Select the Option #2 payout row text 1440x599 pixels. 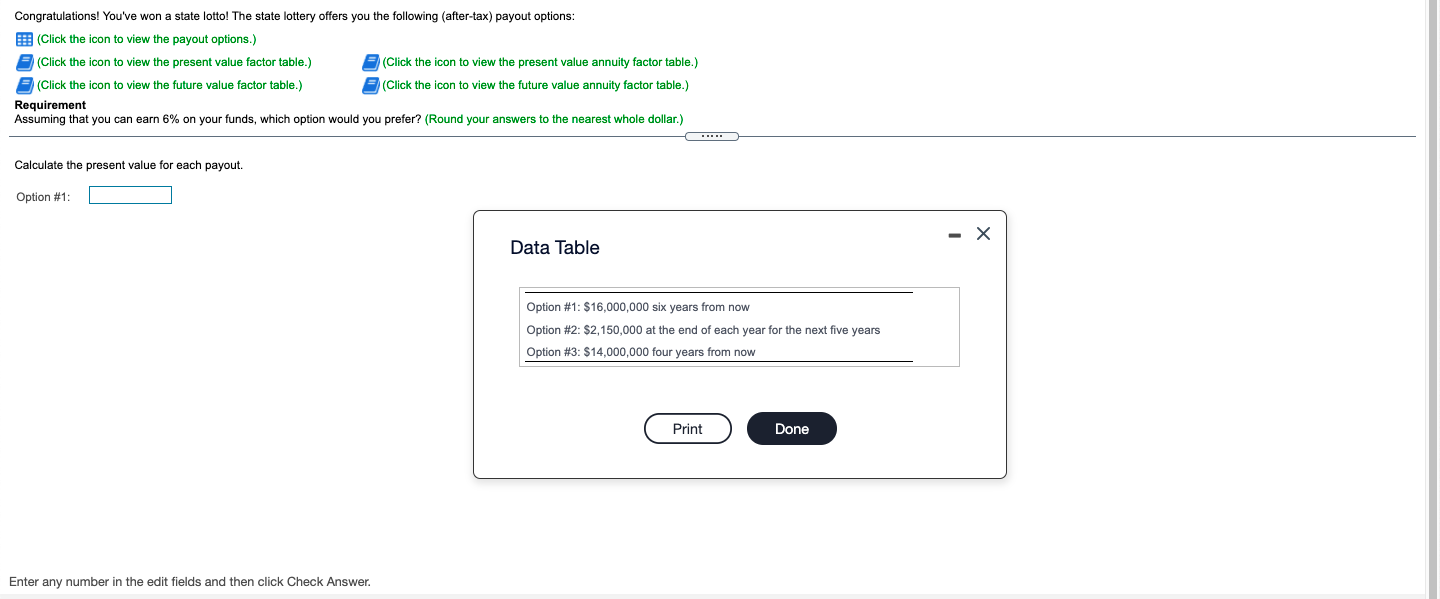(704, 329)
